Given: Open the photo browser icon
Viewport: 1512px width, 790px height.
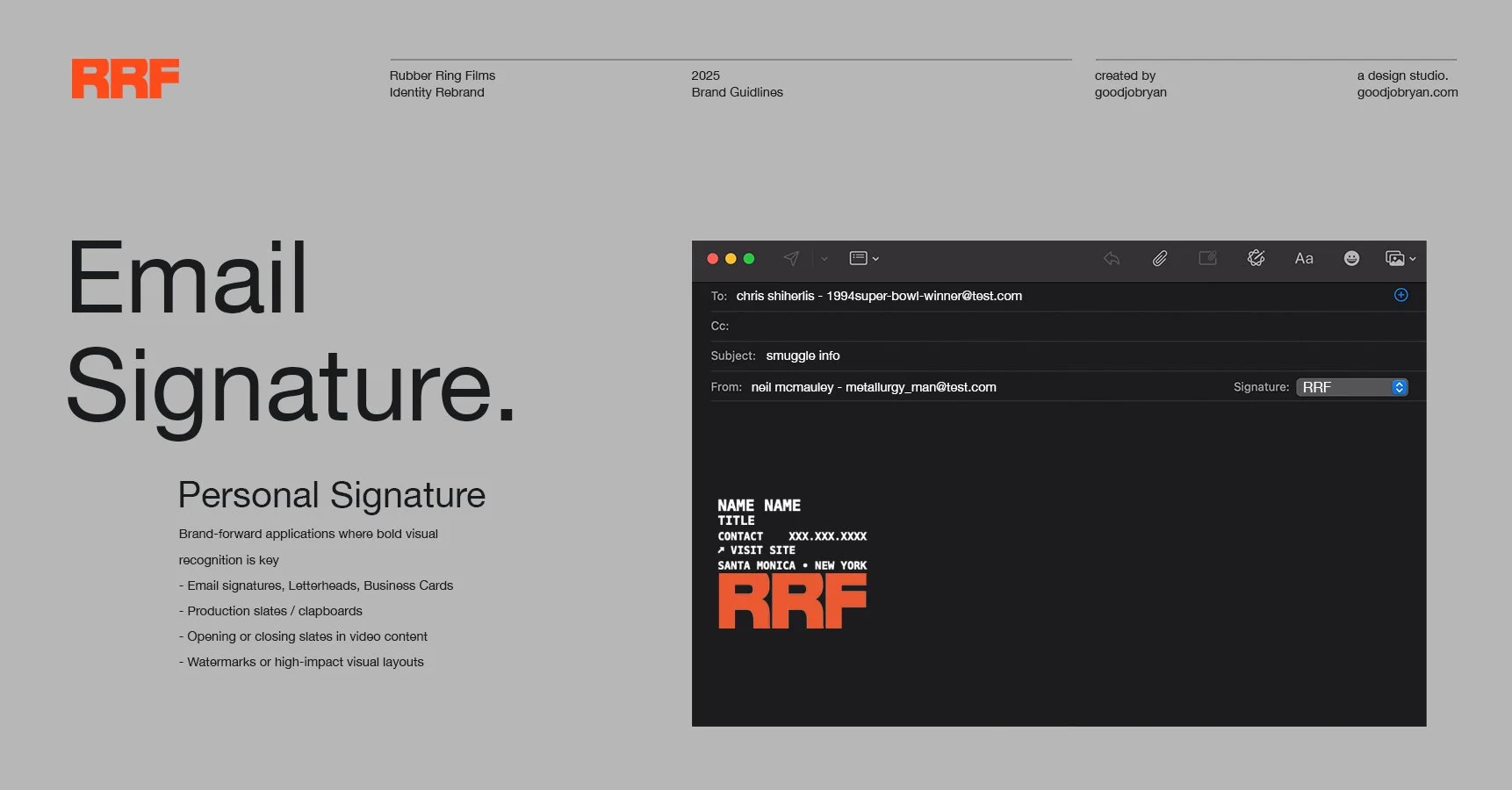Looking at the screenshot, I should click(x=1395, y=258).
